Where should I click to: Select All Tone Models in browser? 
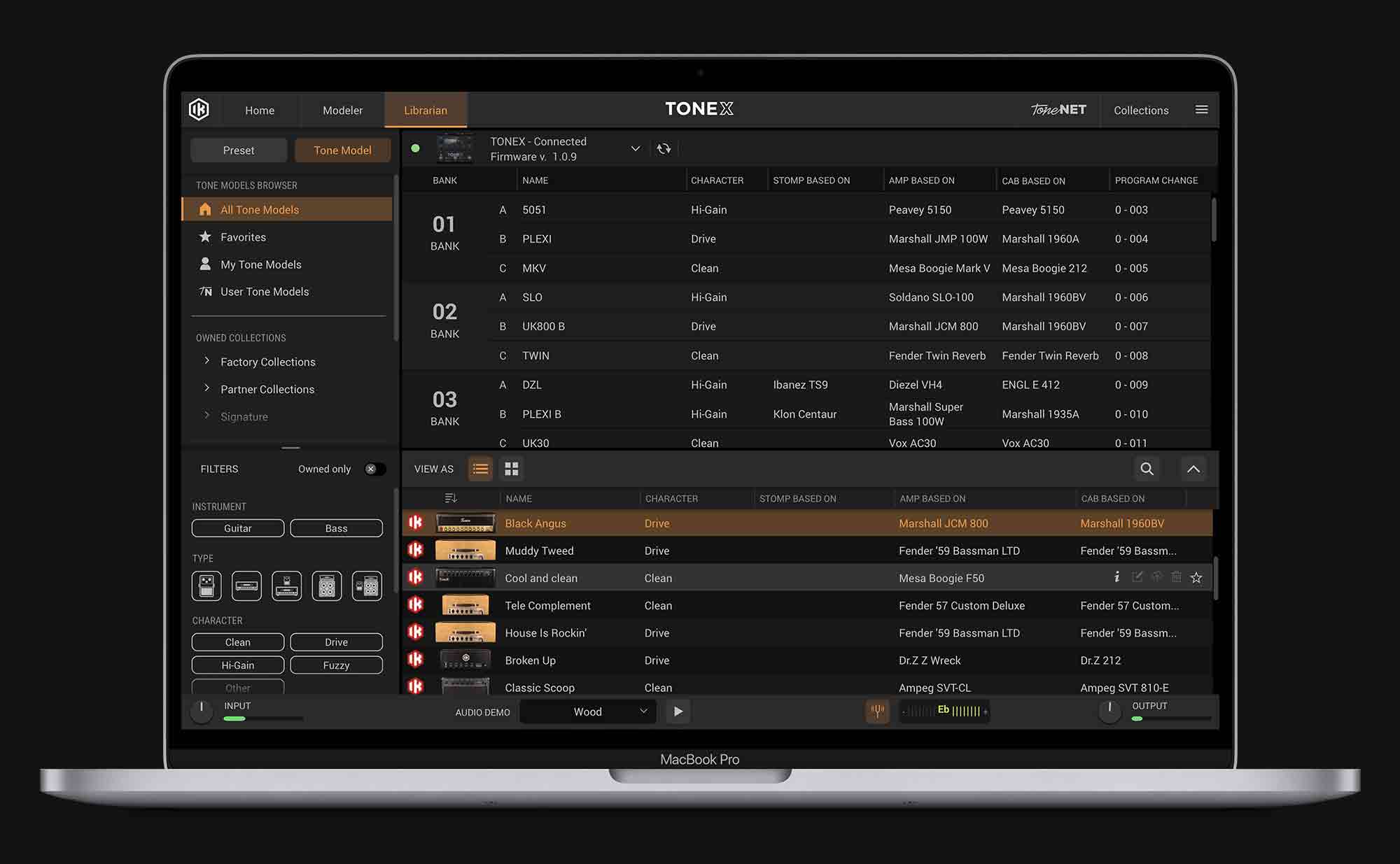tap(287, 209)
